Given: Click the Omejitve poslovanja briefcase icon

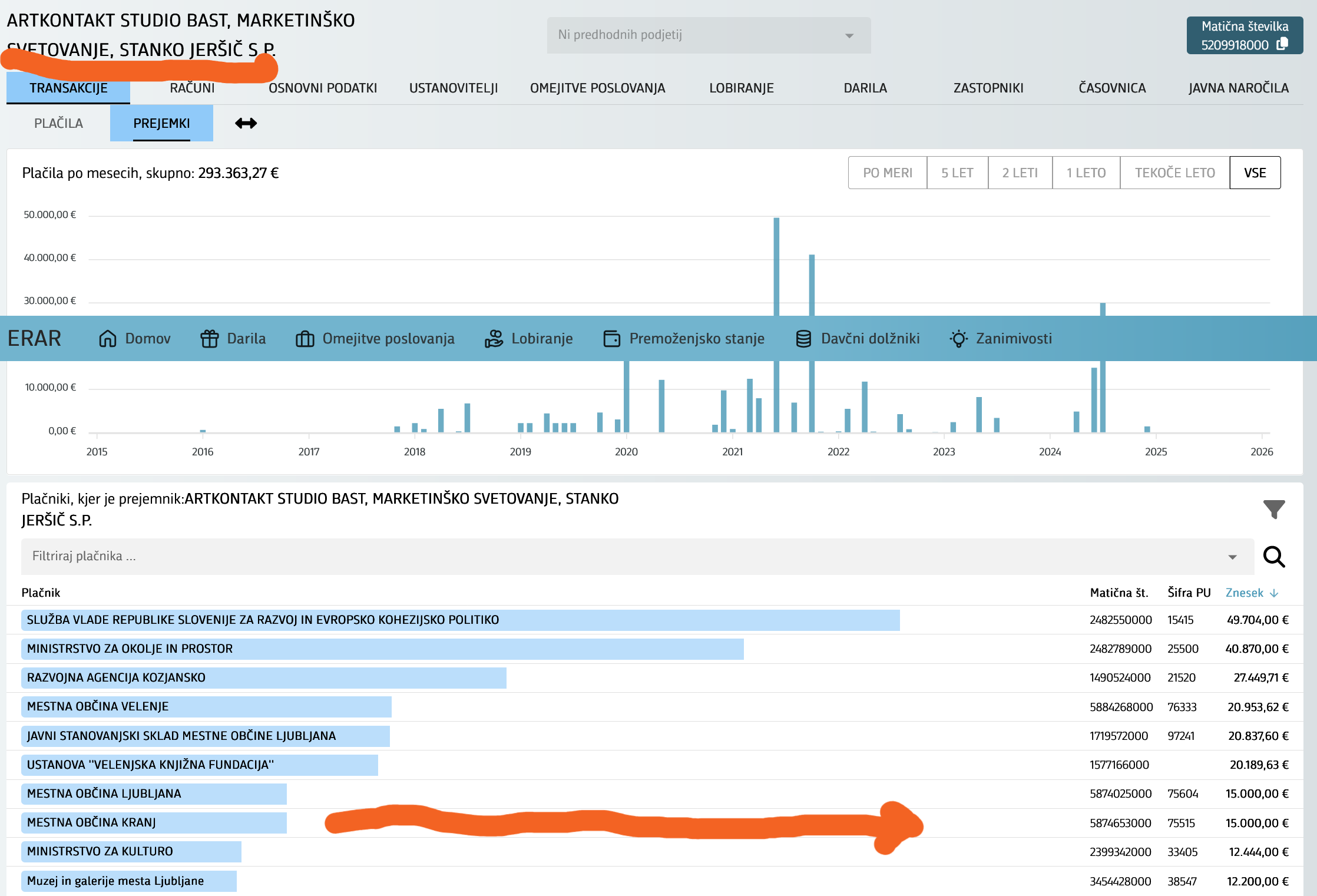Looking at the screenshot, I should tap(305, 339).
